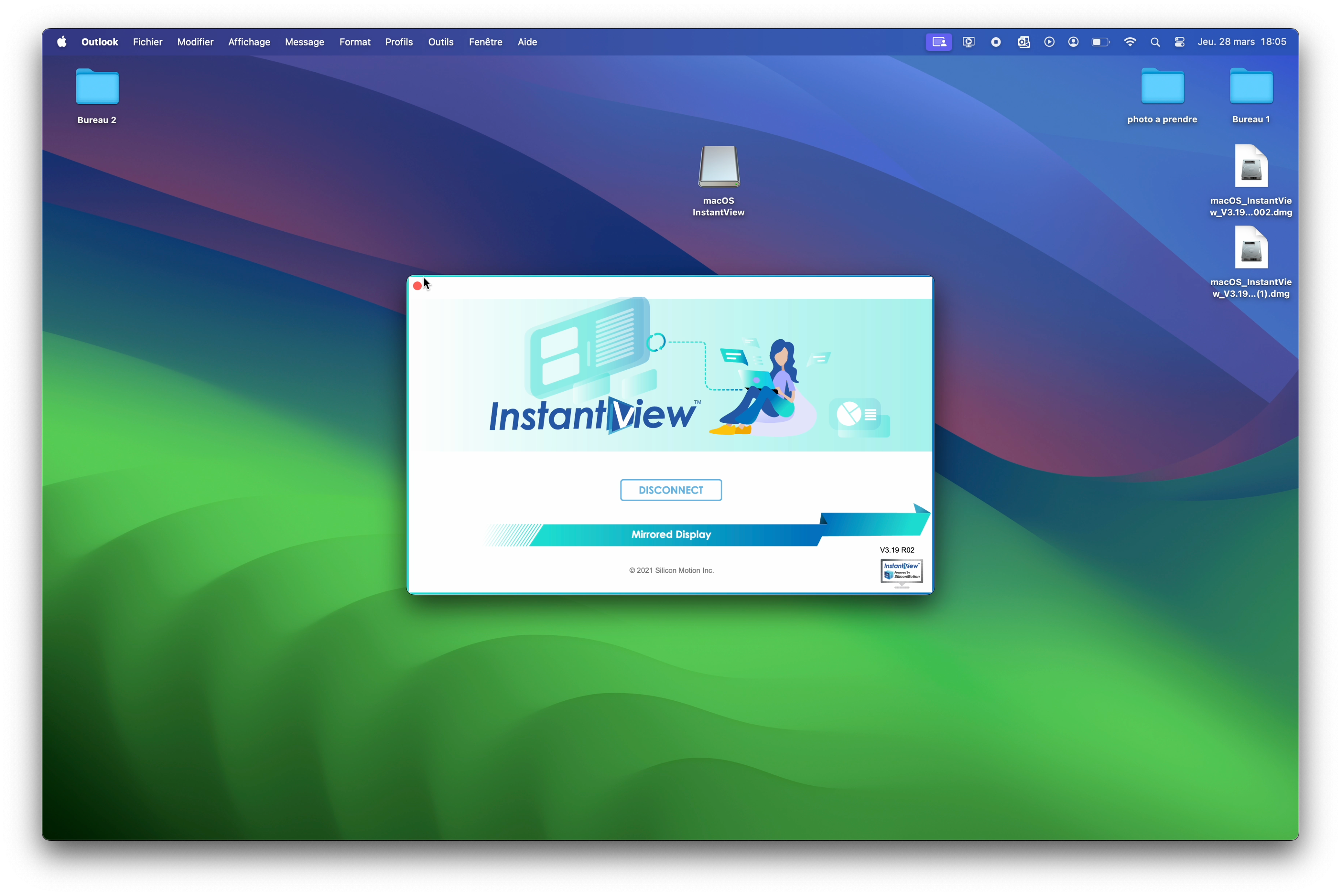Select the macOS InstantView mounted drive icon

coord(719,167)
